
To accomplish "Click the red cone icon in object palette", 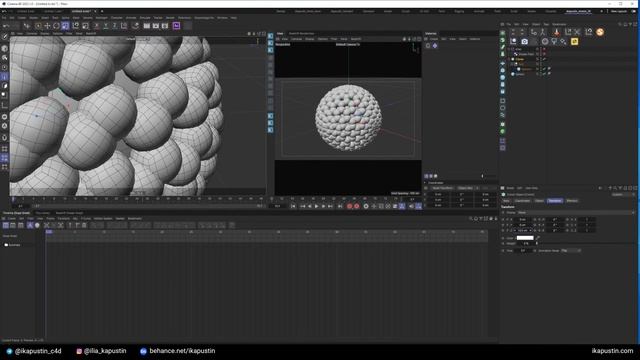I will [557, 32].
